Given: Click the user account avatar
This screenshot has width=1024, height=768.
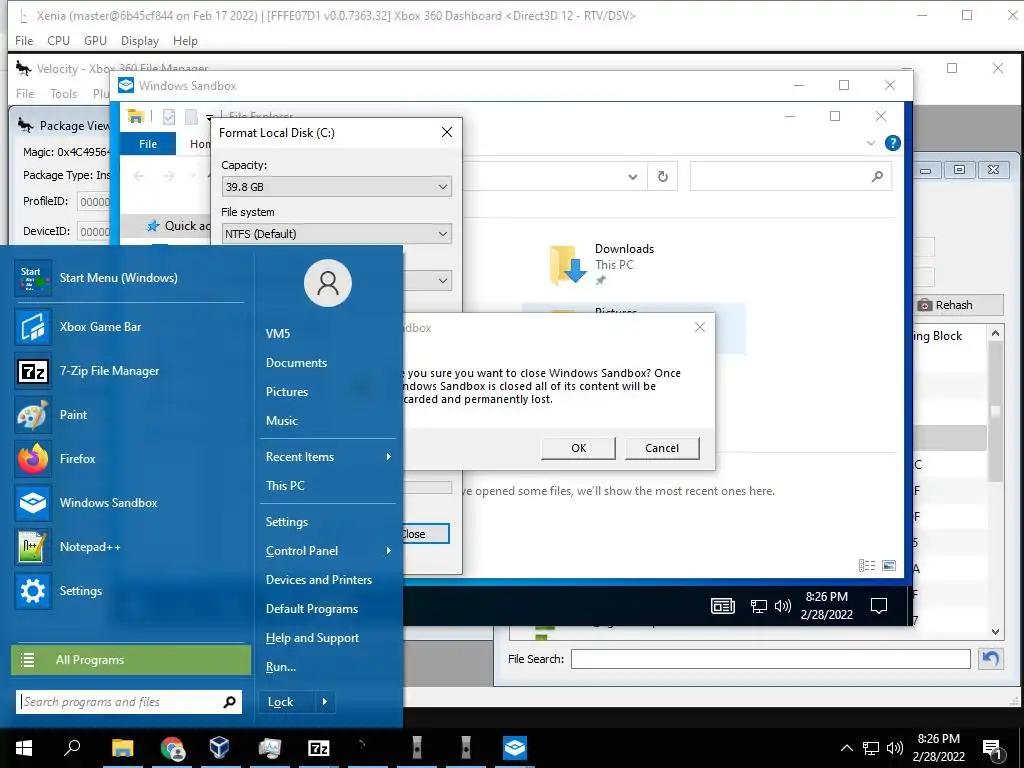Looking at the screenshot, I should coord(328,283).
